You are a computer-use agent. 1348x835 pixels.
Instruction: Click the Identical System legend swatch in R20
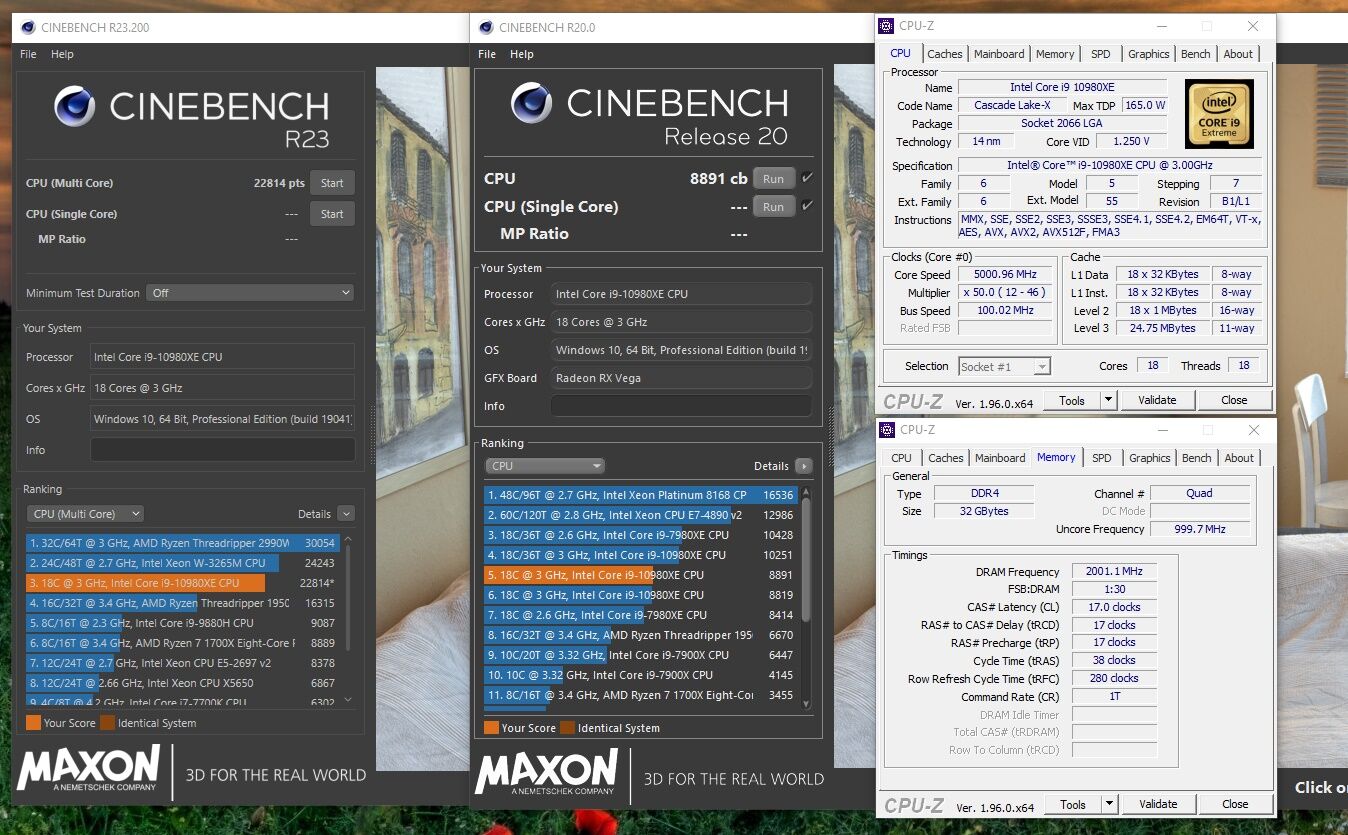click(x=568, y=728)
